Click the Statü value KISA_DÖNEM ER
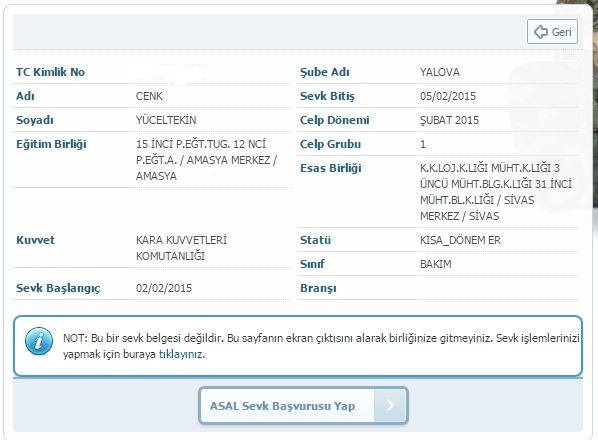Viewport: 598px width, 440px height. pos(460,240)
